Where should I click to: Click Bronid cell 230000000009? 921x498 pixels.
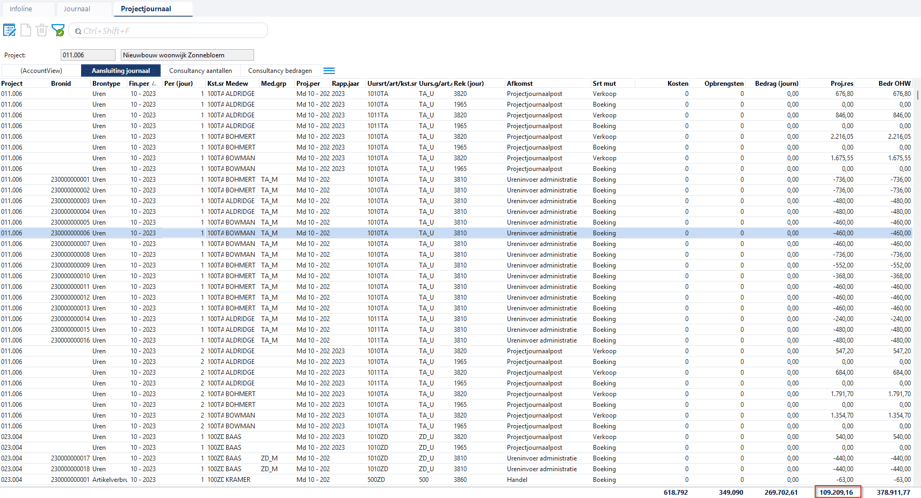[70, 265]
